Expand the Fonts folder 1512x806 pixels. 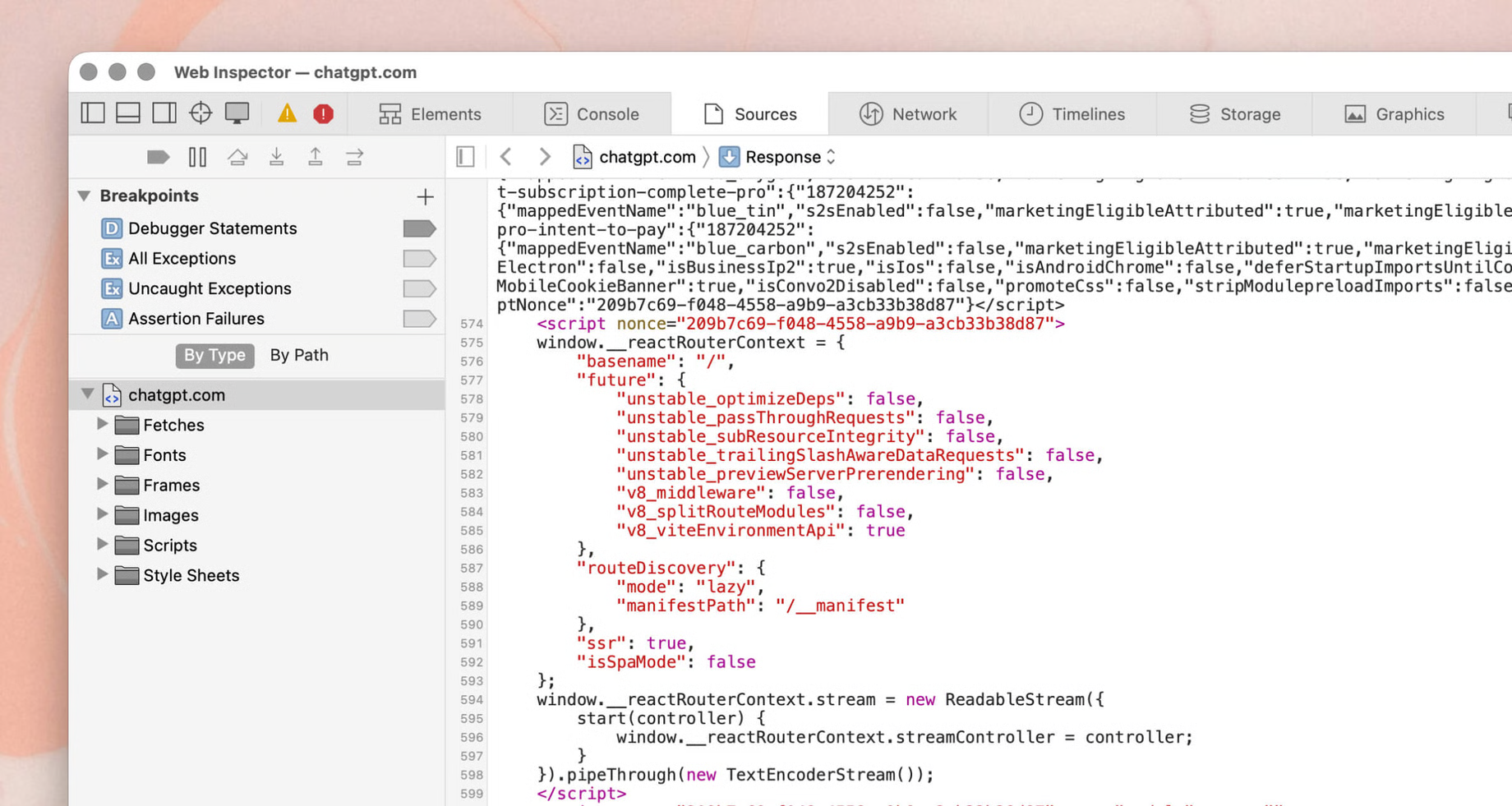coord(102,454)
